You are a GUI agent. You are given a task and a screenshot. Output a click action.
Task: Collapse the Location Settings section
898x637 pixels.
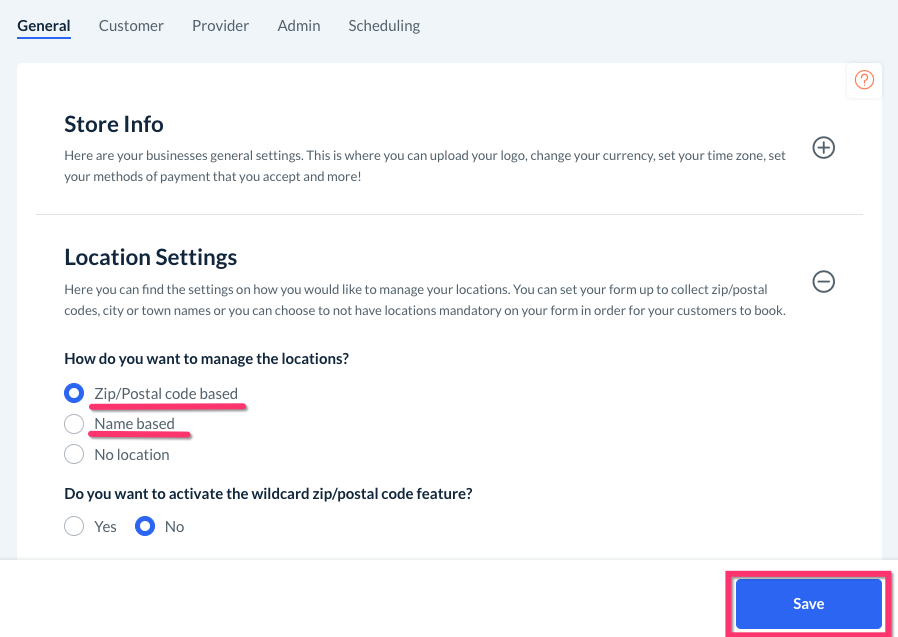pos(823,282)
